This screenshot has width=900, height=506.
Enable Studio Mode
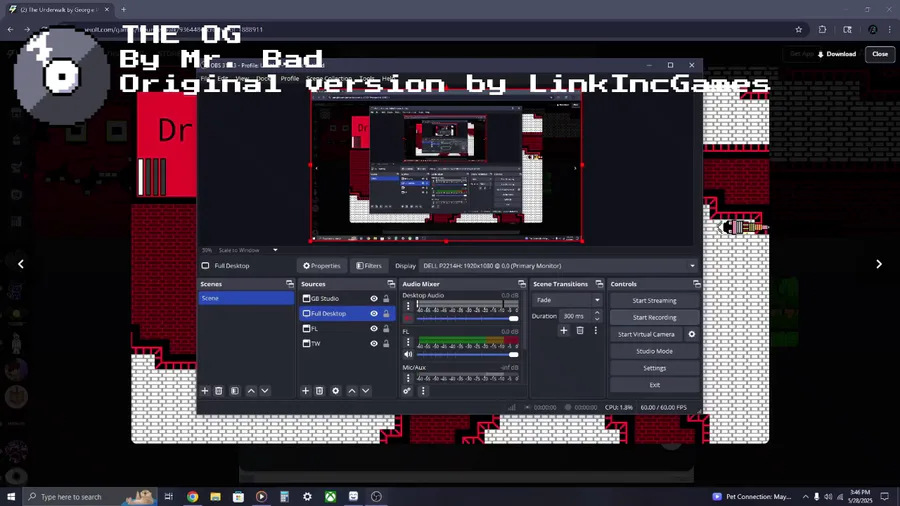point(654,351)
